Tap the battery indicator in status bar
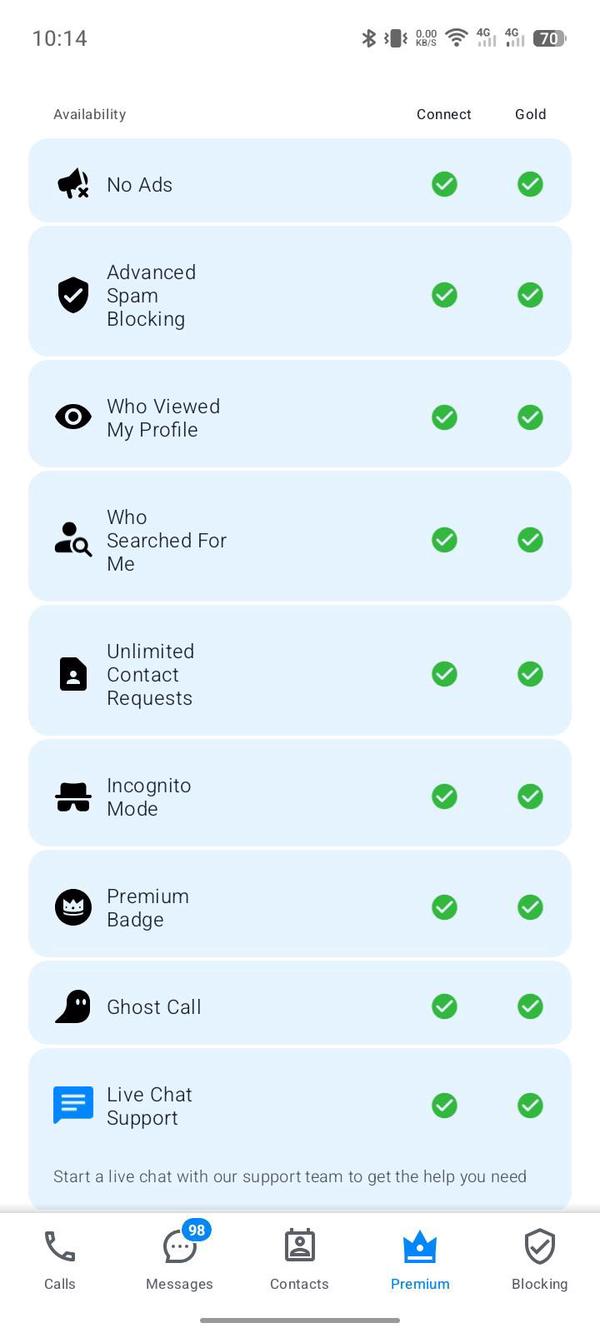The image size is (600, 1333). (x=550, y=38)
